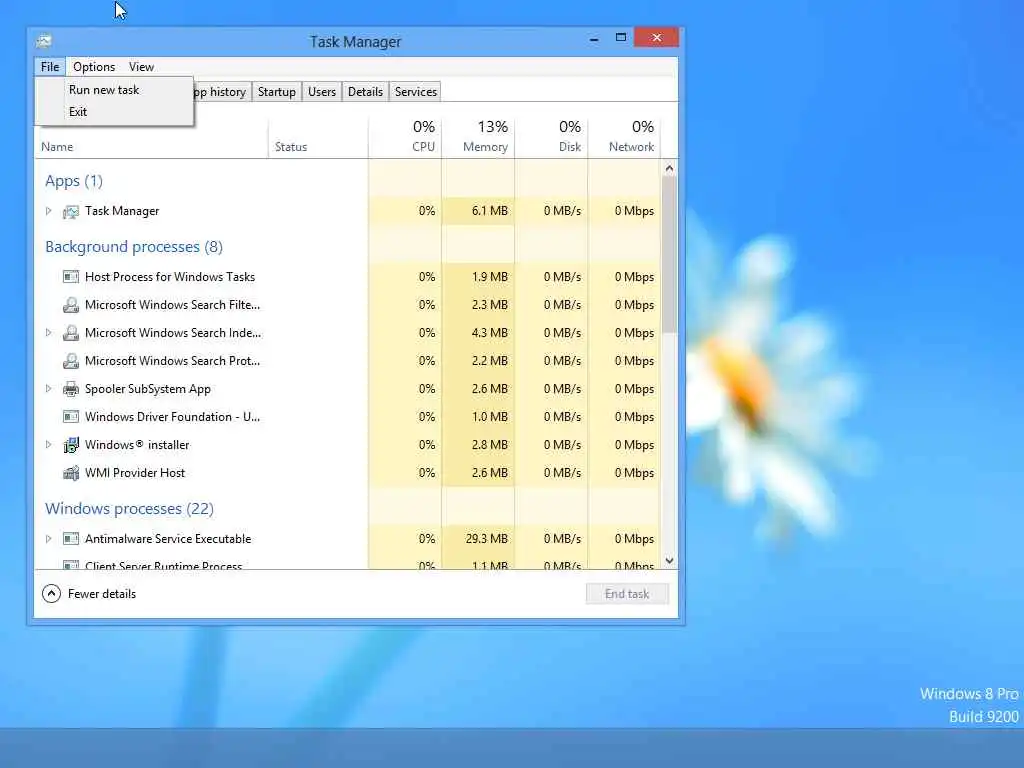This screenshot has height=768, width=1024.
Task: Click the Antimalware Service Executable icon
Action: coord(71,539)
